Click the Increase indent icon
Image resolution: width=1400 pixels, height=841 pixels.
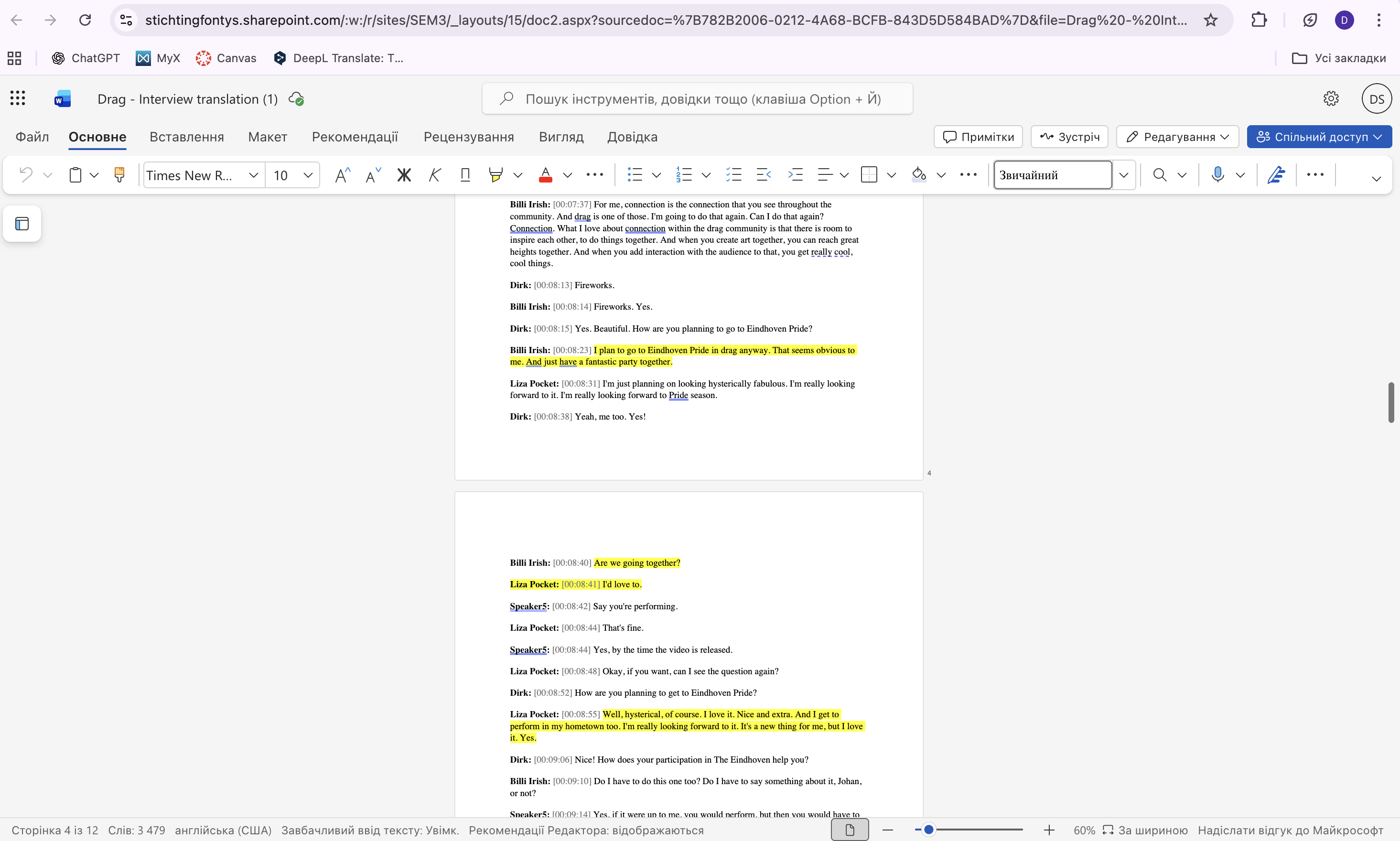pos(795,175)
